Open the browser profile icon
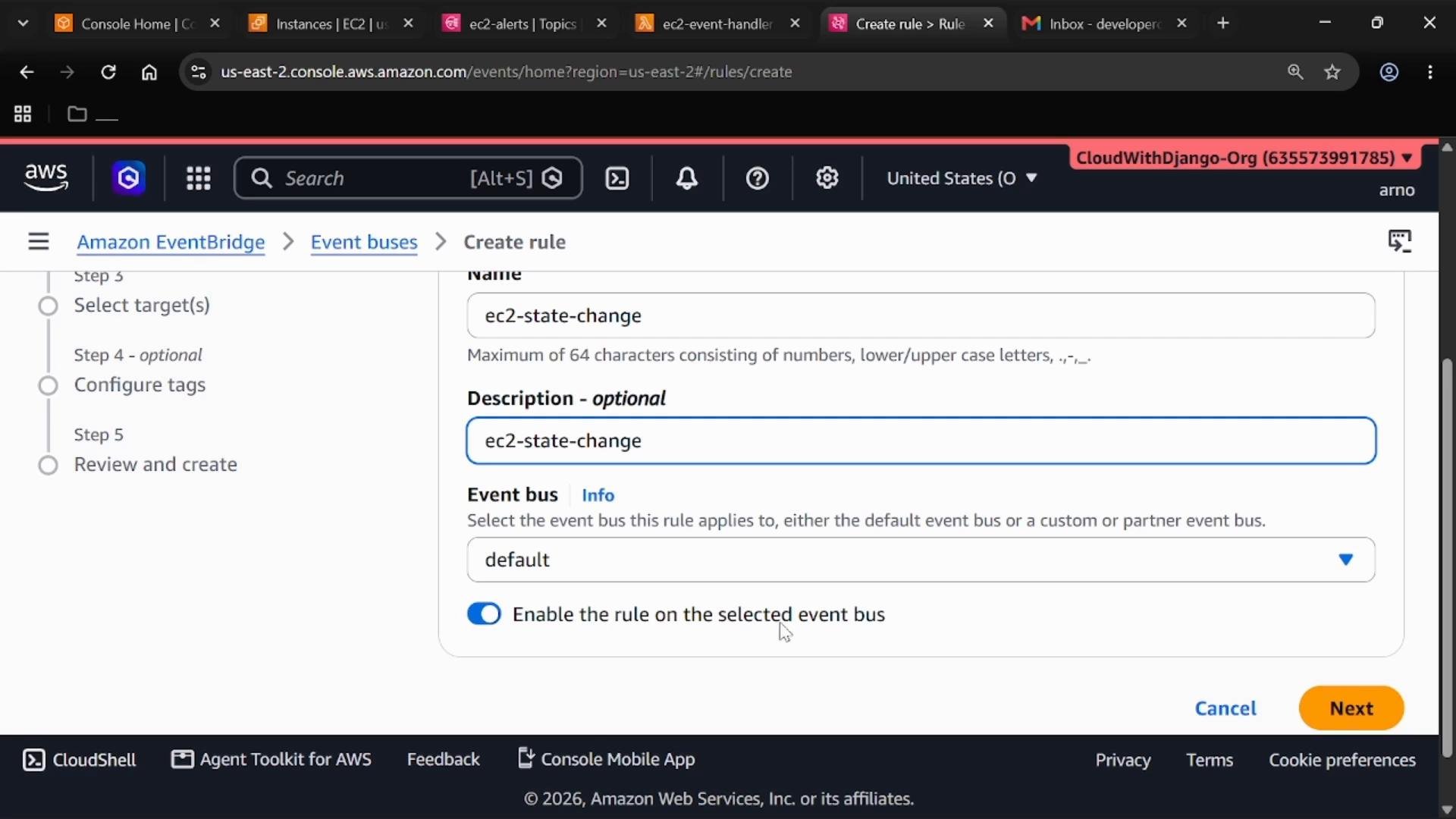 coord(1389,72)
